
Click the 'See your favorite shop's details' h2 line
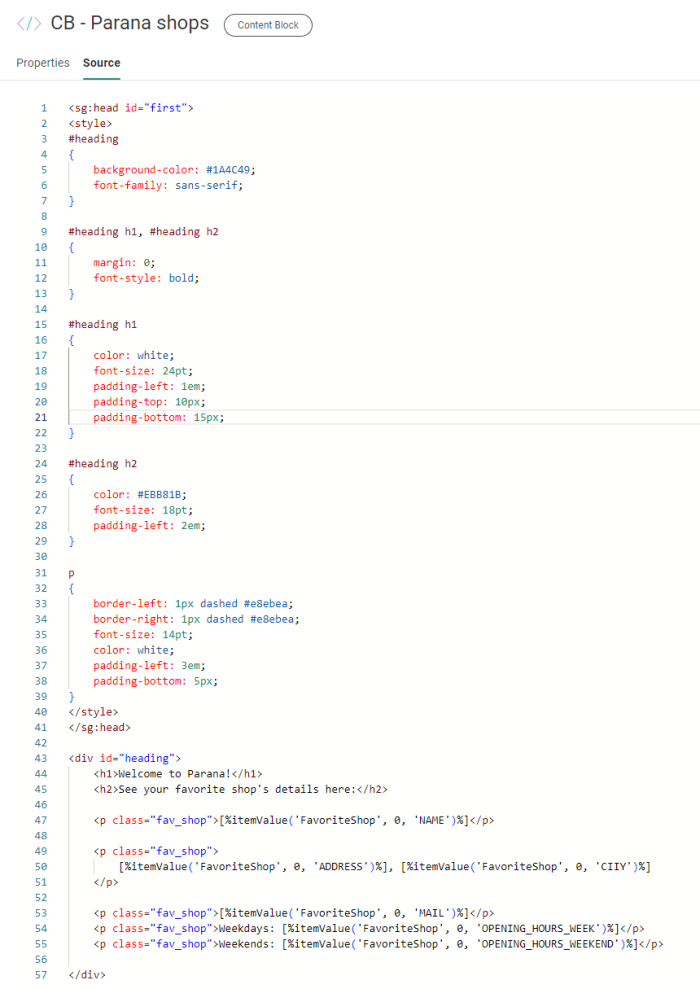coord(240,790)
